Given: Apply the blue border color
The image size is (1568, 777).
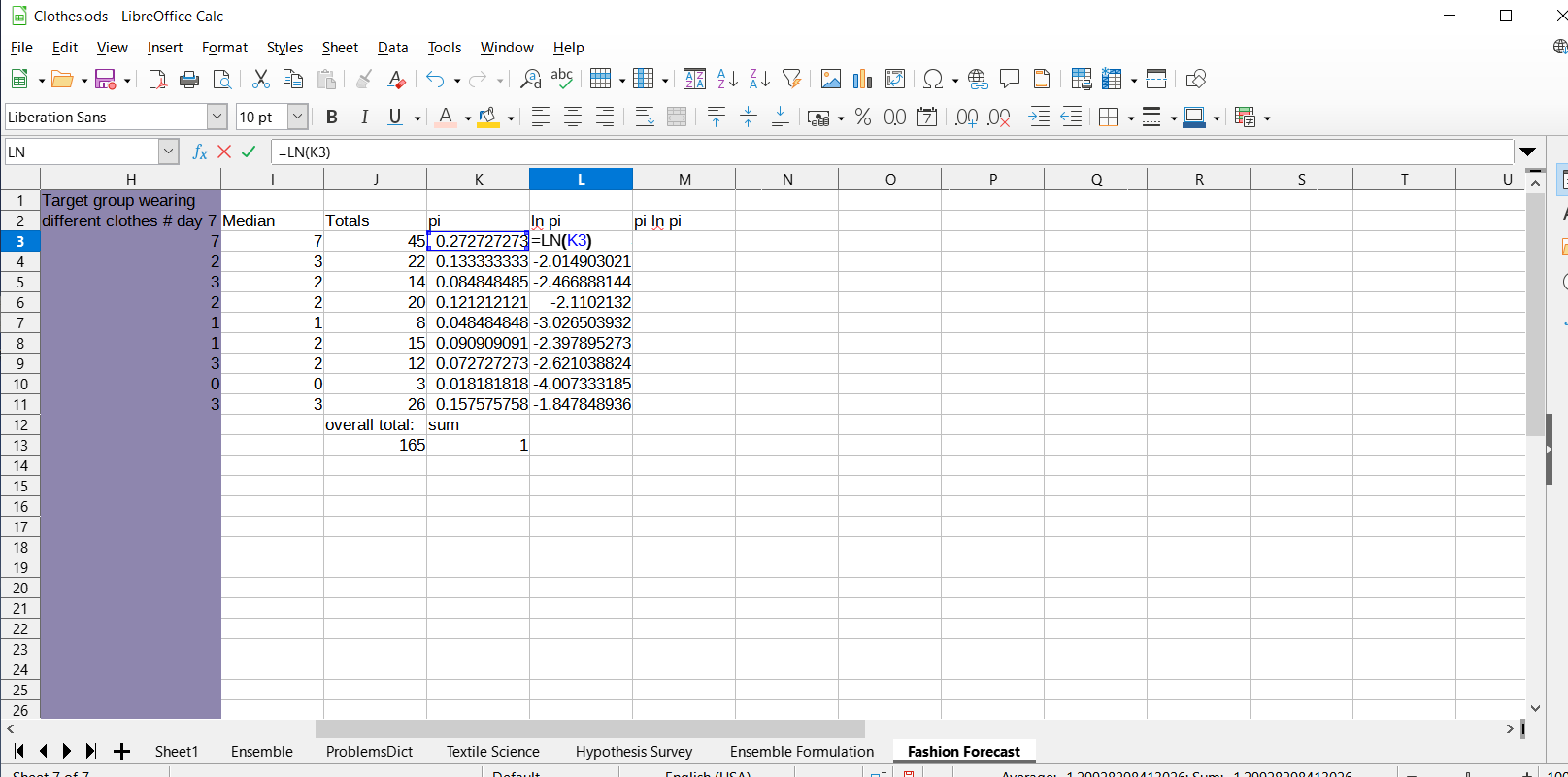Looking at the screenshot, I should [1195, 118].
